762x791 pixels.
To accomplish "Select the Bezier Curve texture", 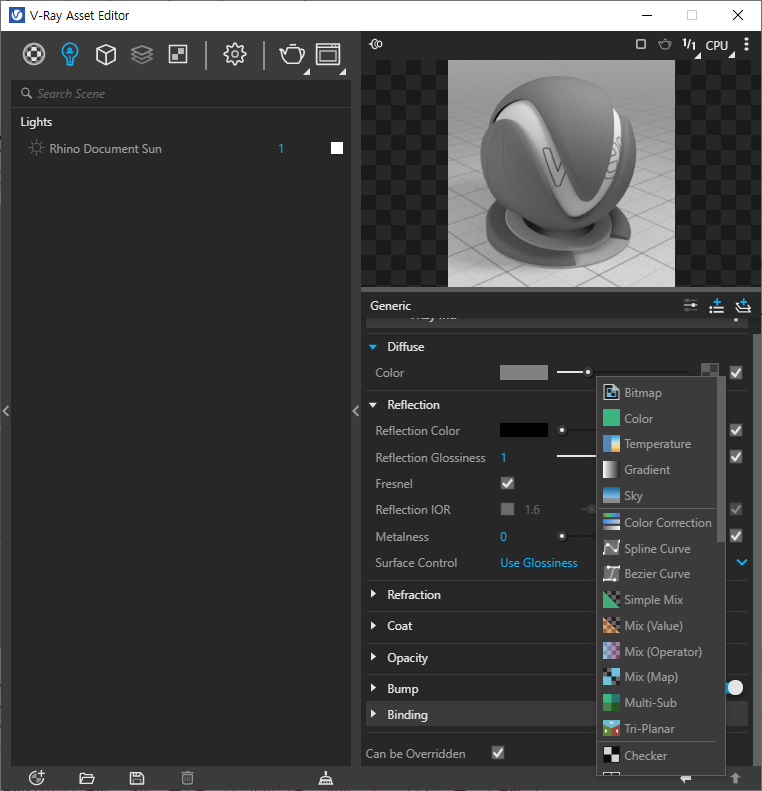I will 657,574.
